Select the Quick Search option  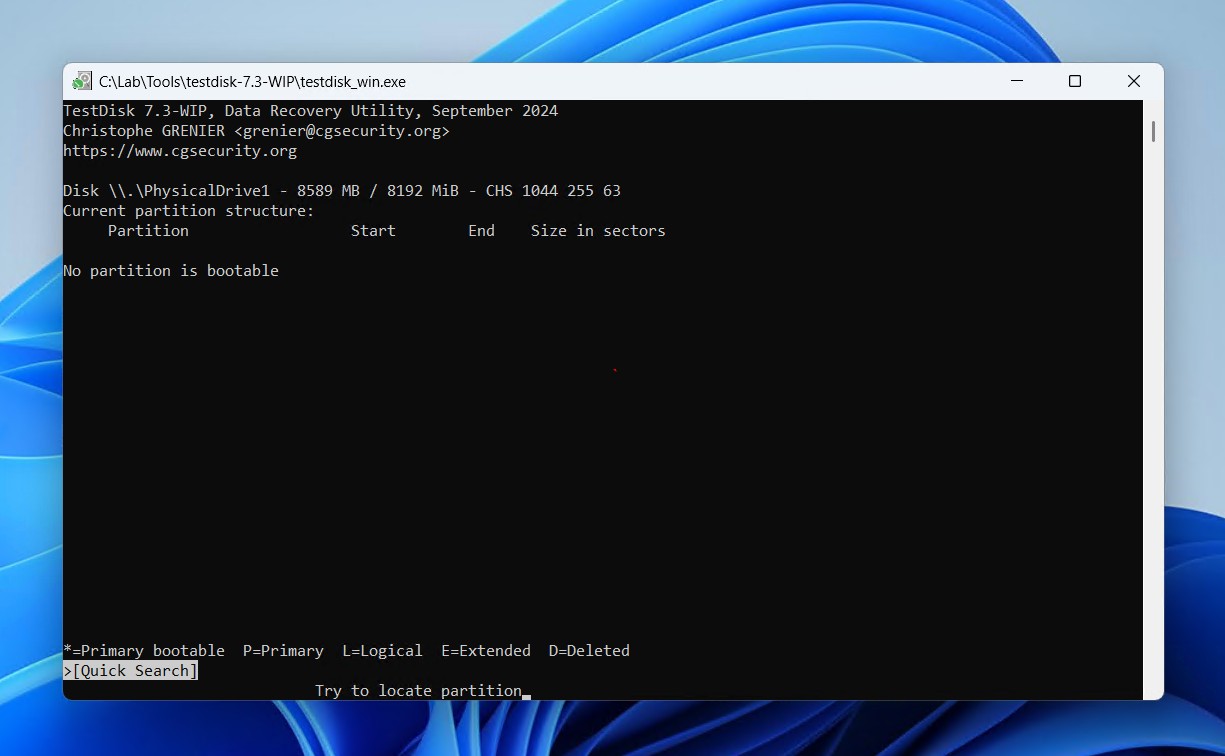pos(135,671)
